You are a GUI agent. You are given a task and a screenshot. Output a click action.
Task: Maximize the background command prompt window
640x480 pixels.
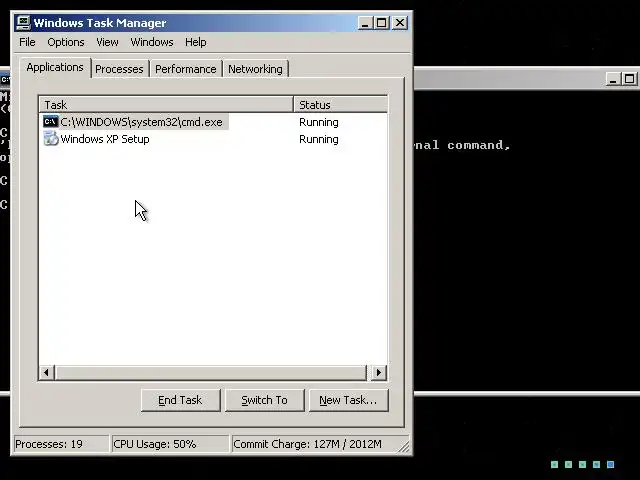click(x=629, y=79)
